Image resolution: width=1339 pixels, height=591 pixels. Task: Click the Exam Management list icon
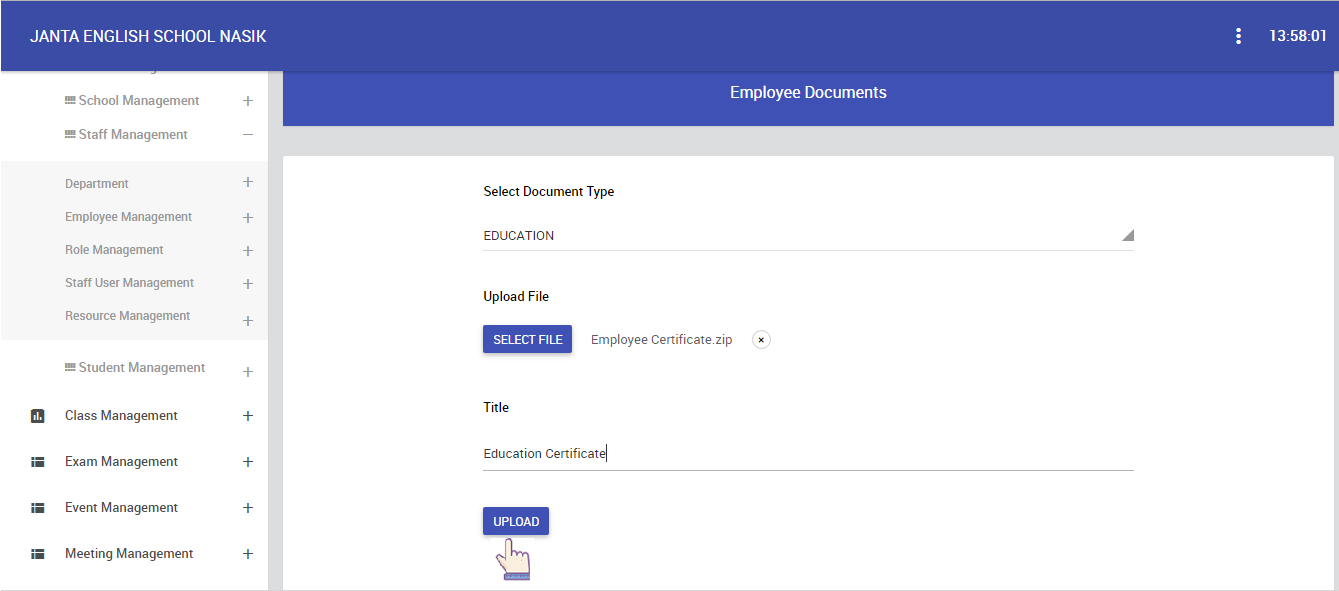tap(38, 462)
